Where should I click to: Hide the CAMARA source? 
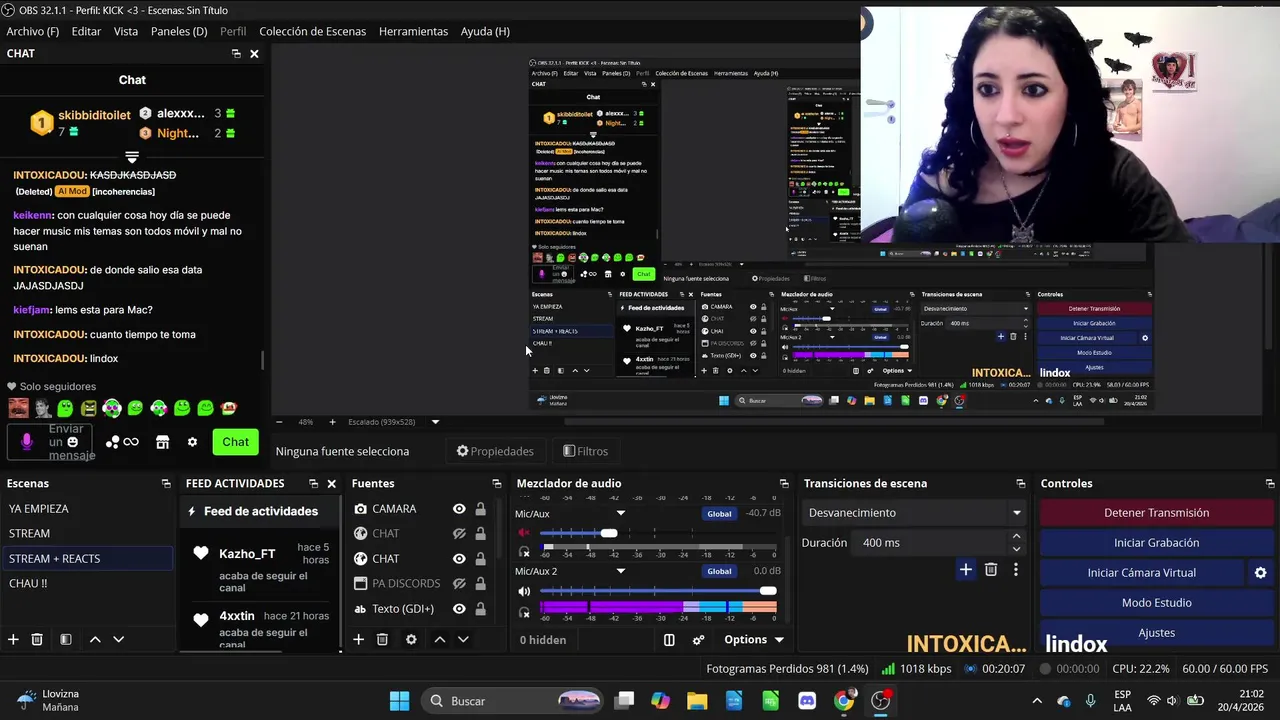coord(459,509)
